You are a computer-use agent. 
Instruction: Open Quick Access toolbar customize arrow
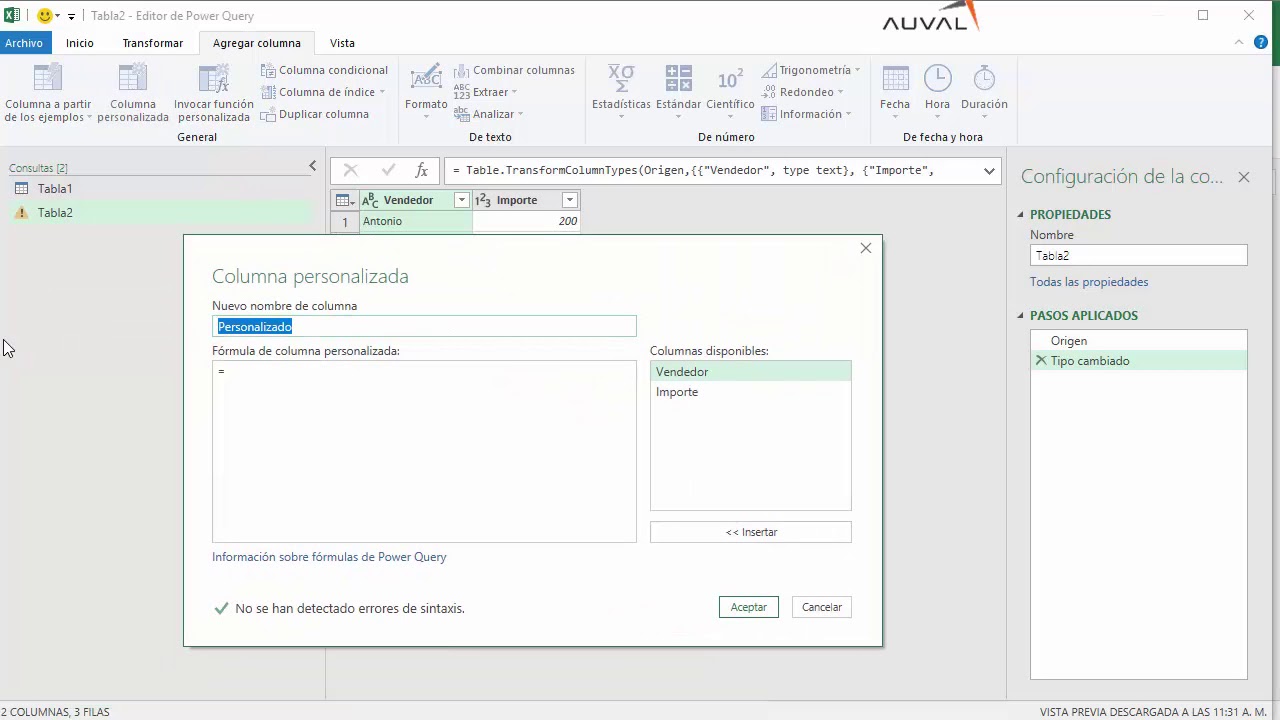click(x=71, y=16)
